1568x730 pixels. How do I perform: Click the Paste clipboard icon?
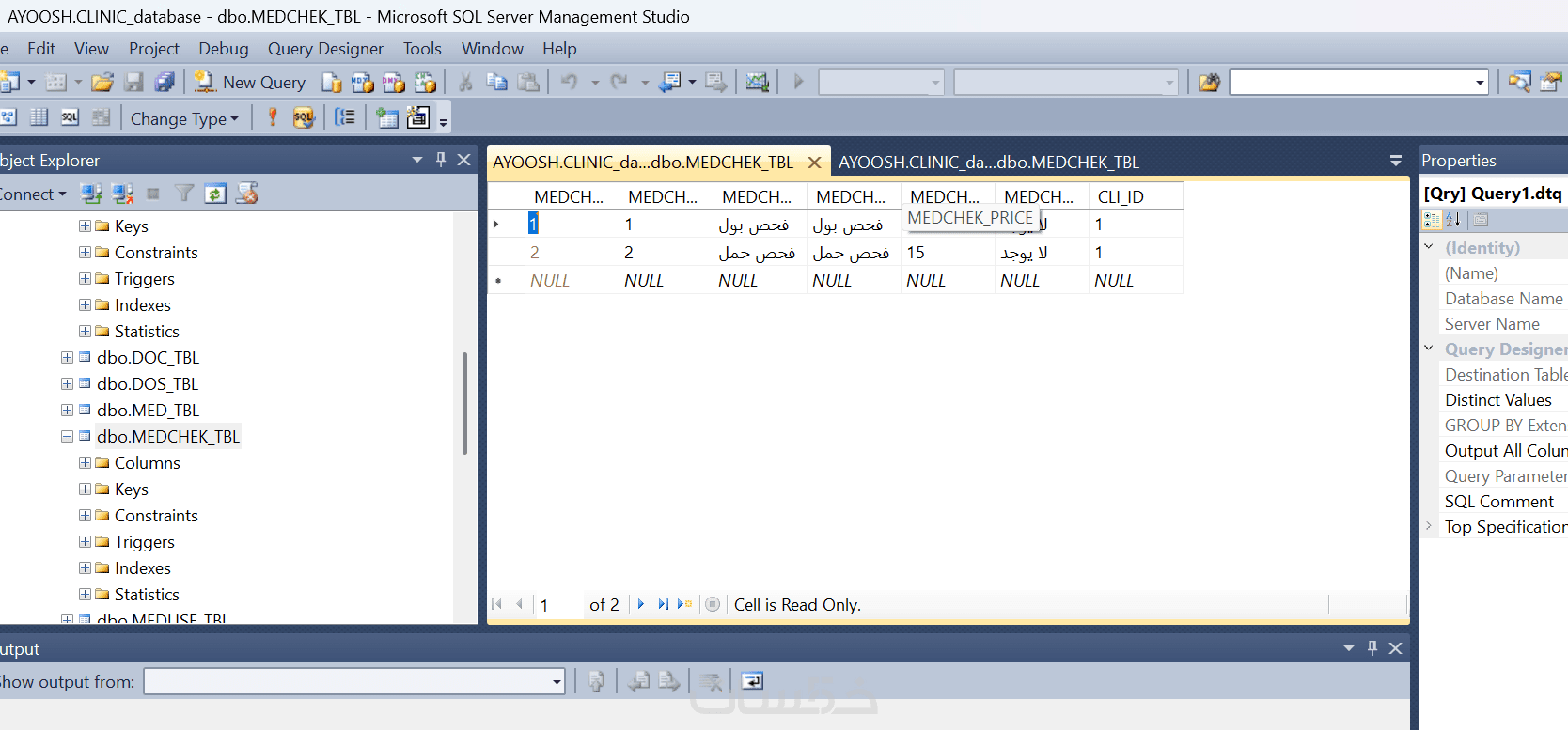click(528, 83)
